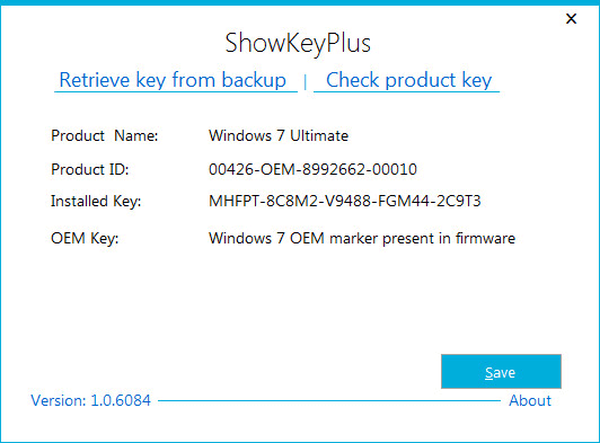Viewport: 600px width, 443px height.
Task: Select the OEM Key label
Action: click(x=85, y=238)
